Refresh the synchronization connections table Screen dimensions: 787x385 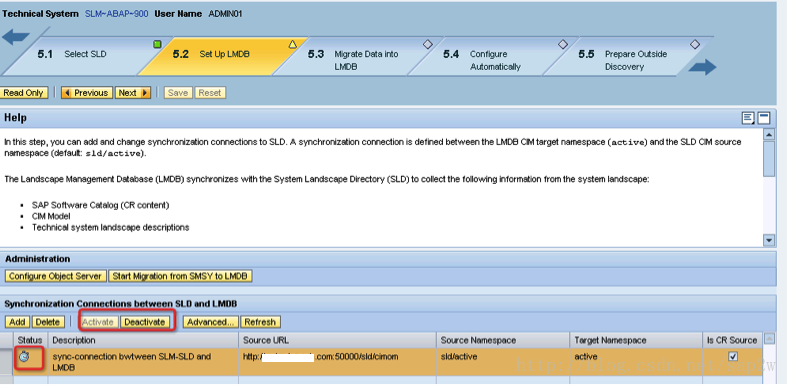tap(260, 322)
